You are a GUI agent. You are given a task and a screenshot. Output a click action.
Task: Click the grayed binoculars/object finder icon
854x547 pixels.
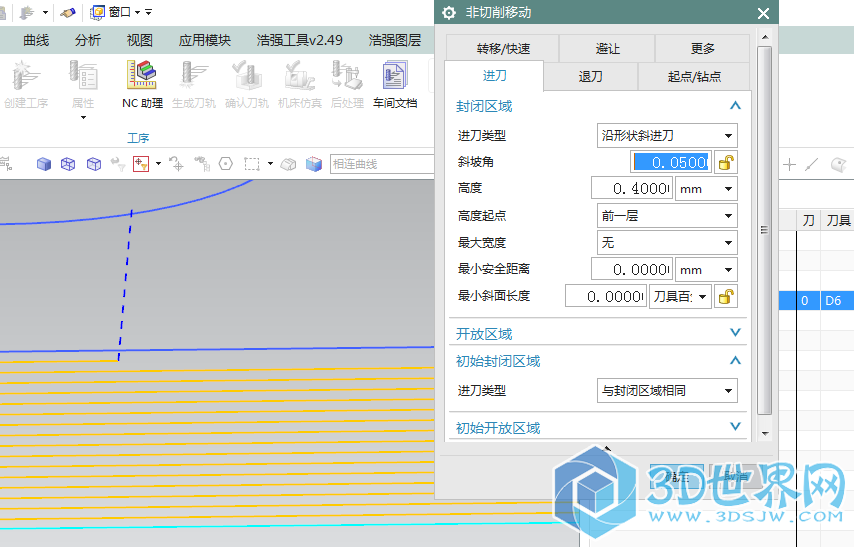point(202,164)
